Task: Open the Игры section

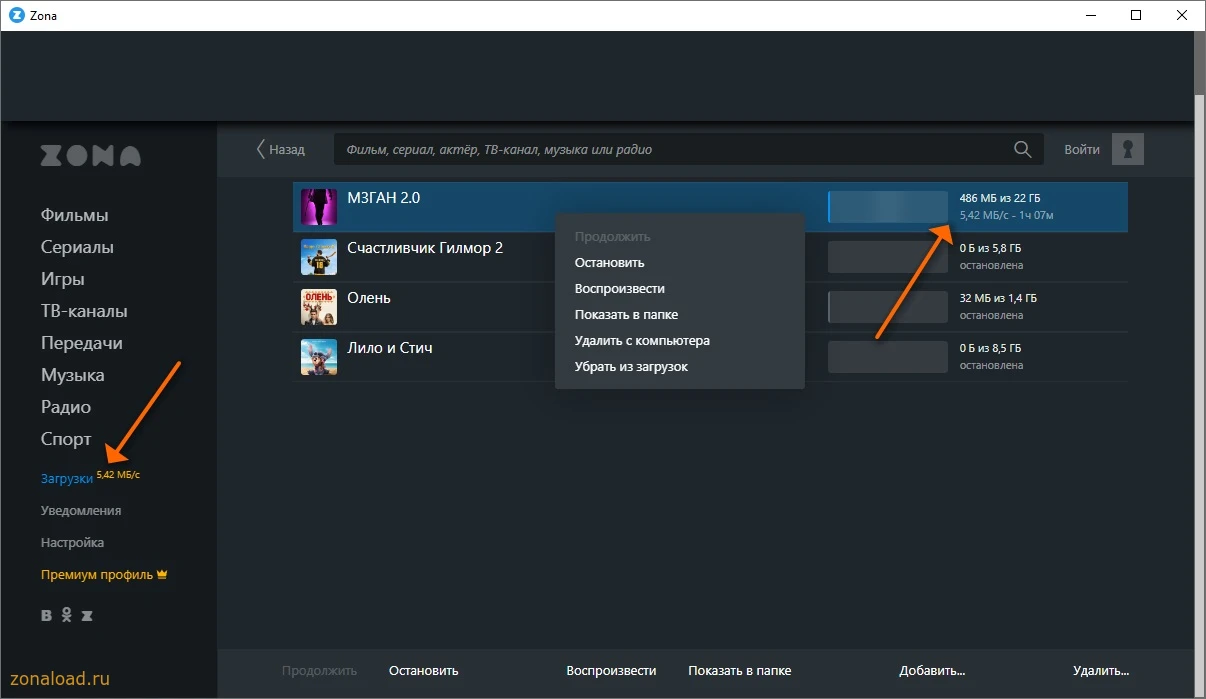Action: coord(62,279)
